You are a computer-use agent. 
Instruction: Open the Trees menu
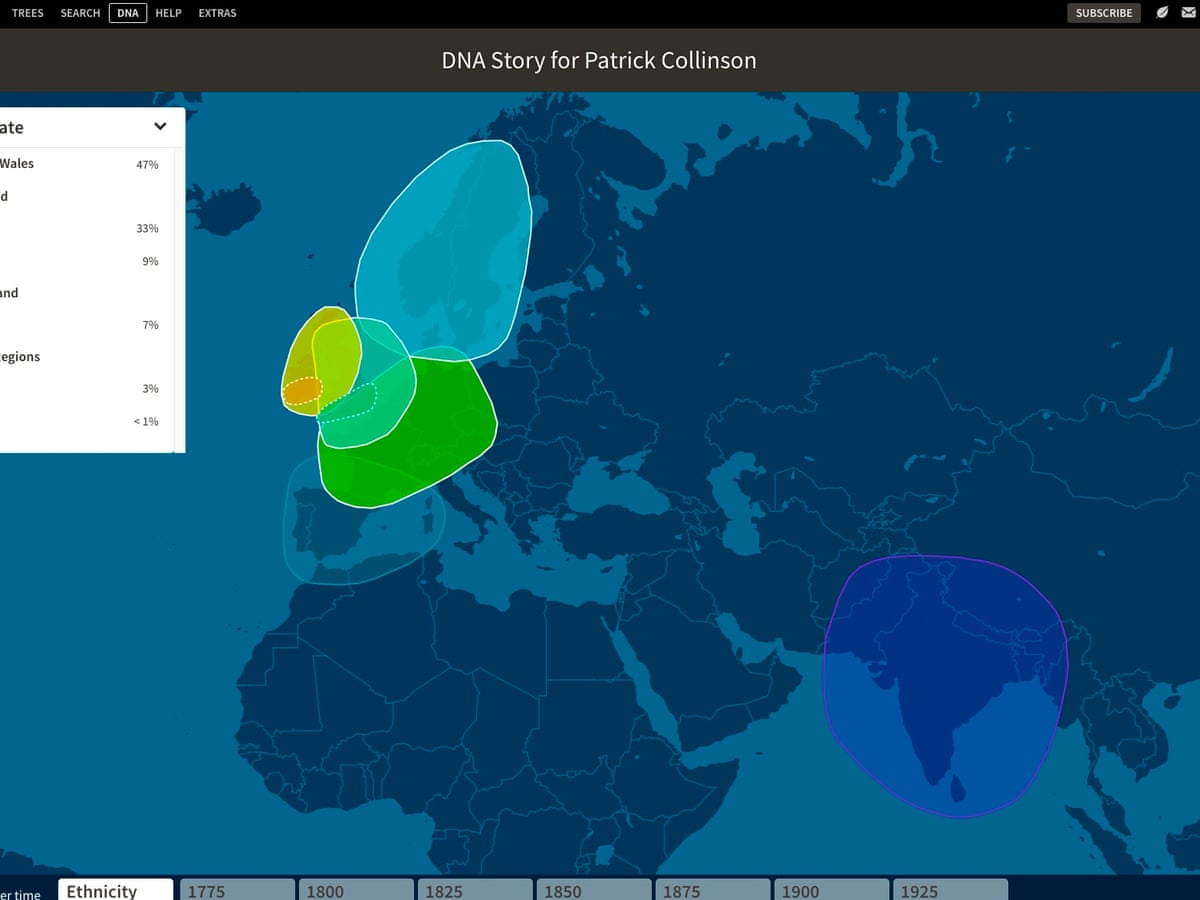(x=27, y=13)
